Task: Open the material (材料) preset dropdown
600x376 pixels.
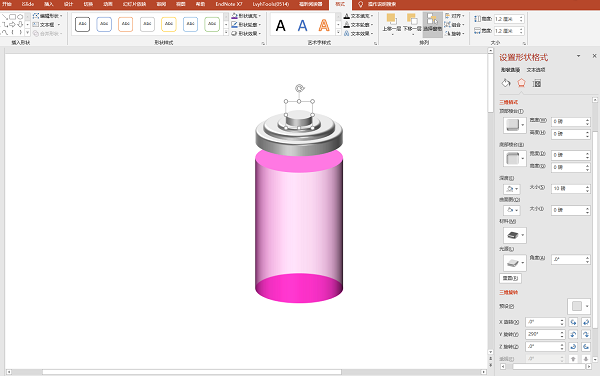Action: [515, 235]
